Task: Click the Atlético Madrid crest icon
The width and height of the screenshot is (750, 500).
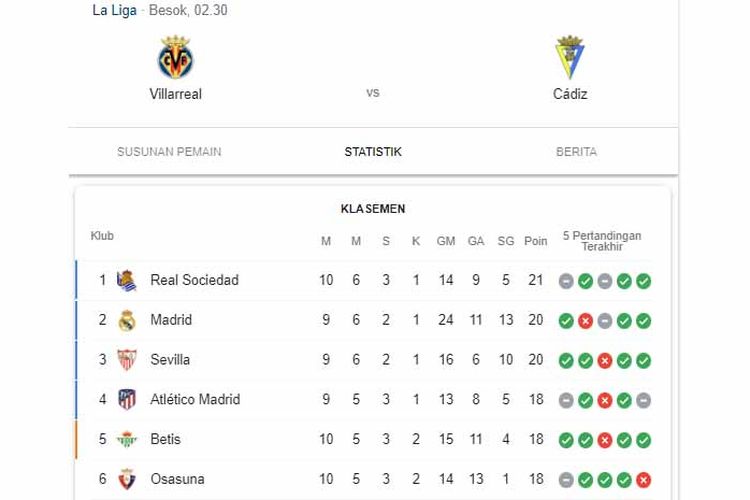Action: (x=127, y=400)
